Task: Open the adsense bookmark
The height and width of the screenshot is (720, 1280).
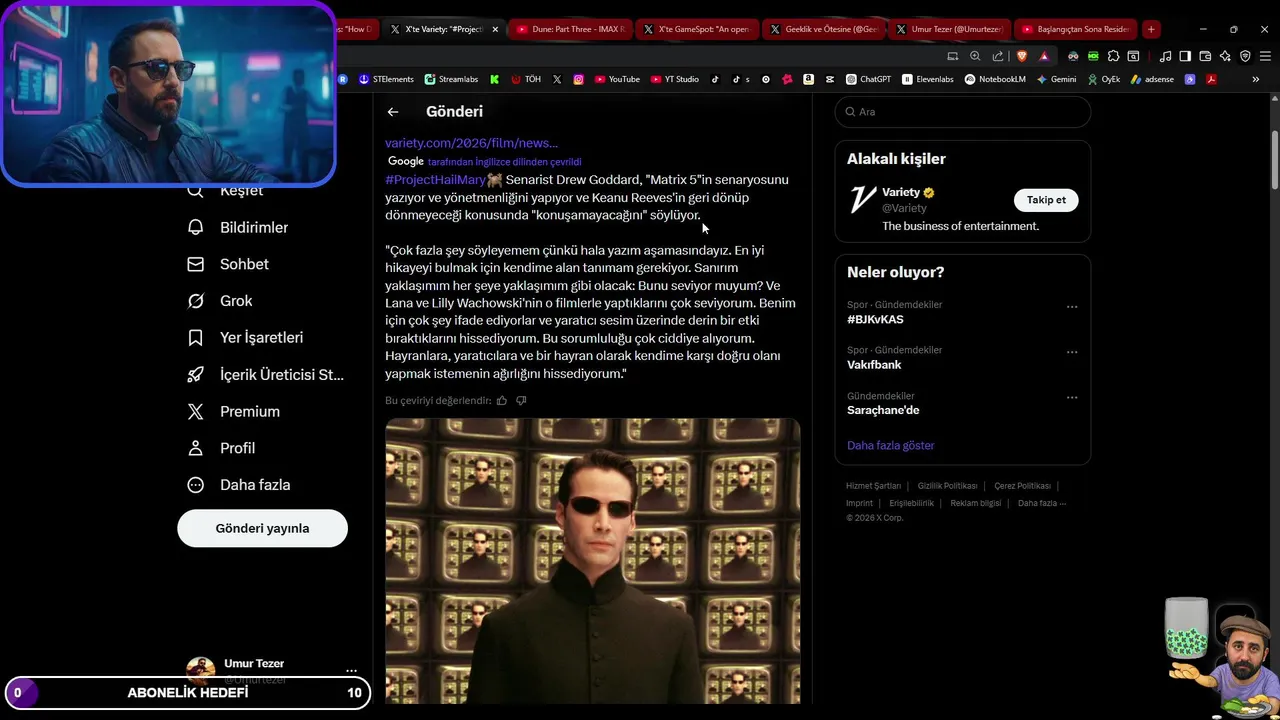Action: (1152, 79)
